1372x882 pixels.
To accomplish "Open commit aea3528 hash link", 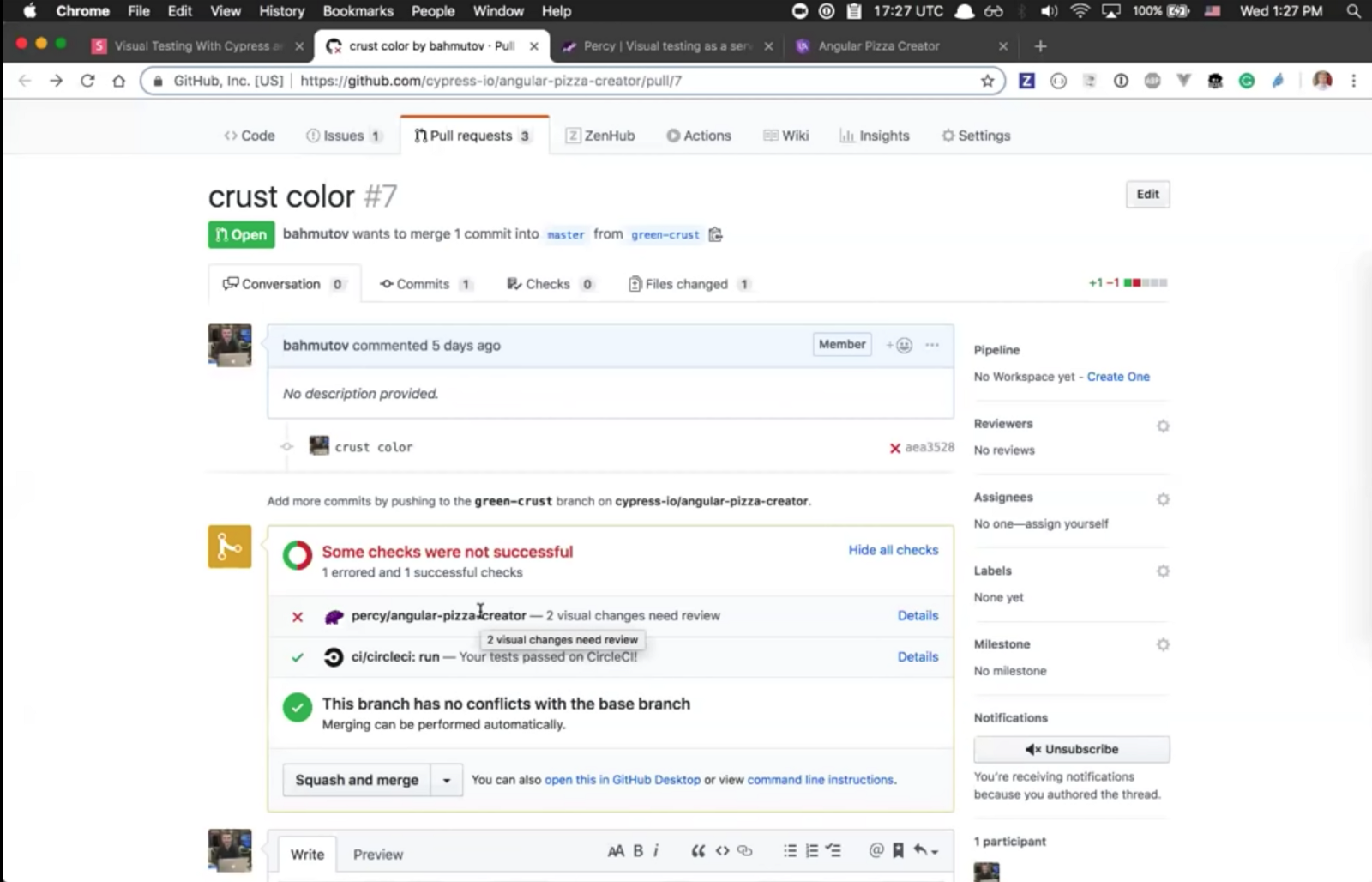I will coord(930,447).
